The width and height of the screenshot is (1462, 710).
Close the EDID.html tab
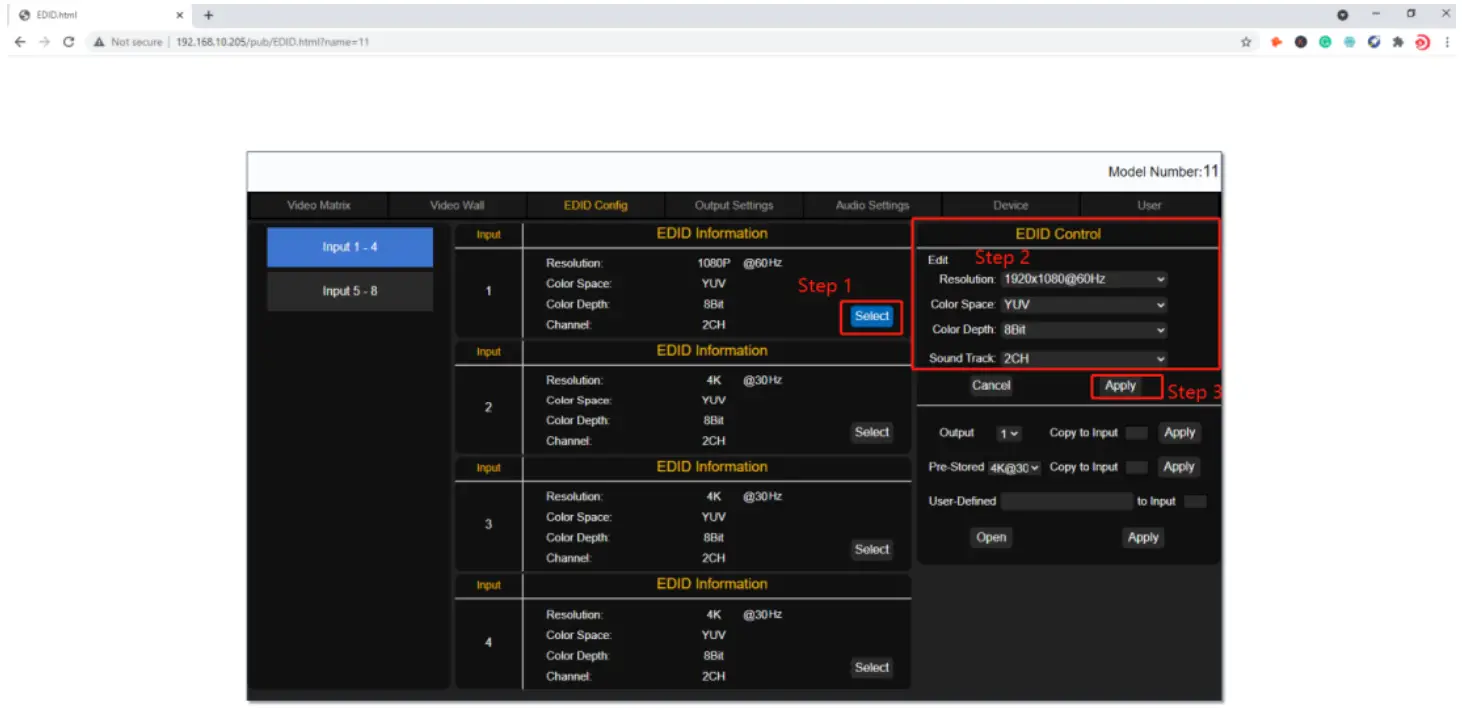click(180, 15)
